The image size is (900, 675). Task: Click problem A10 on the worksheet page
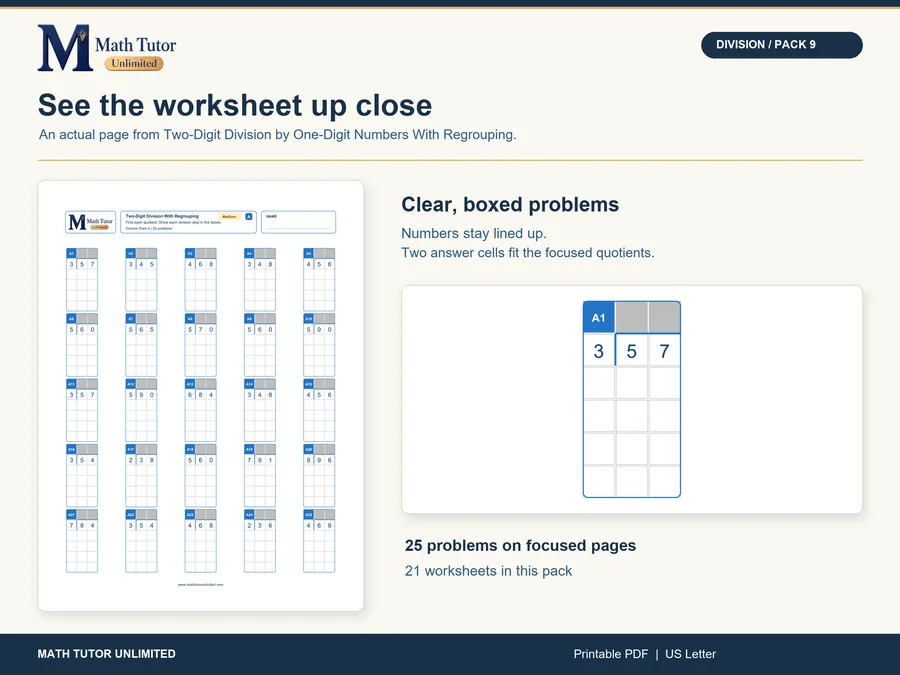[319, 345]
